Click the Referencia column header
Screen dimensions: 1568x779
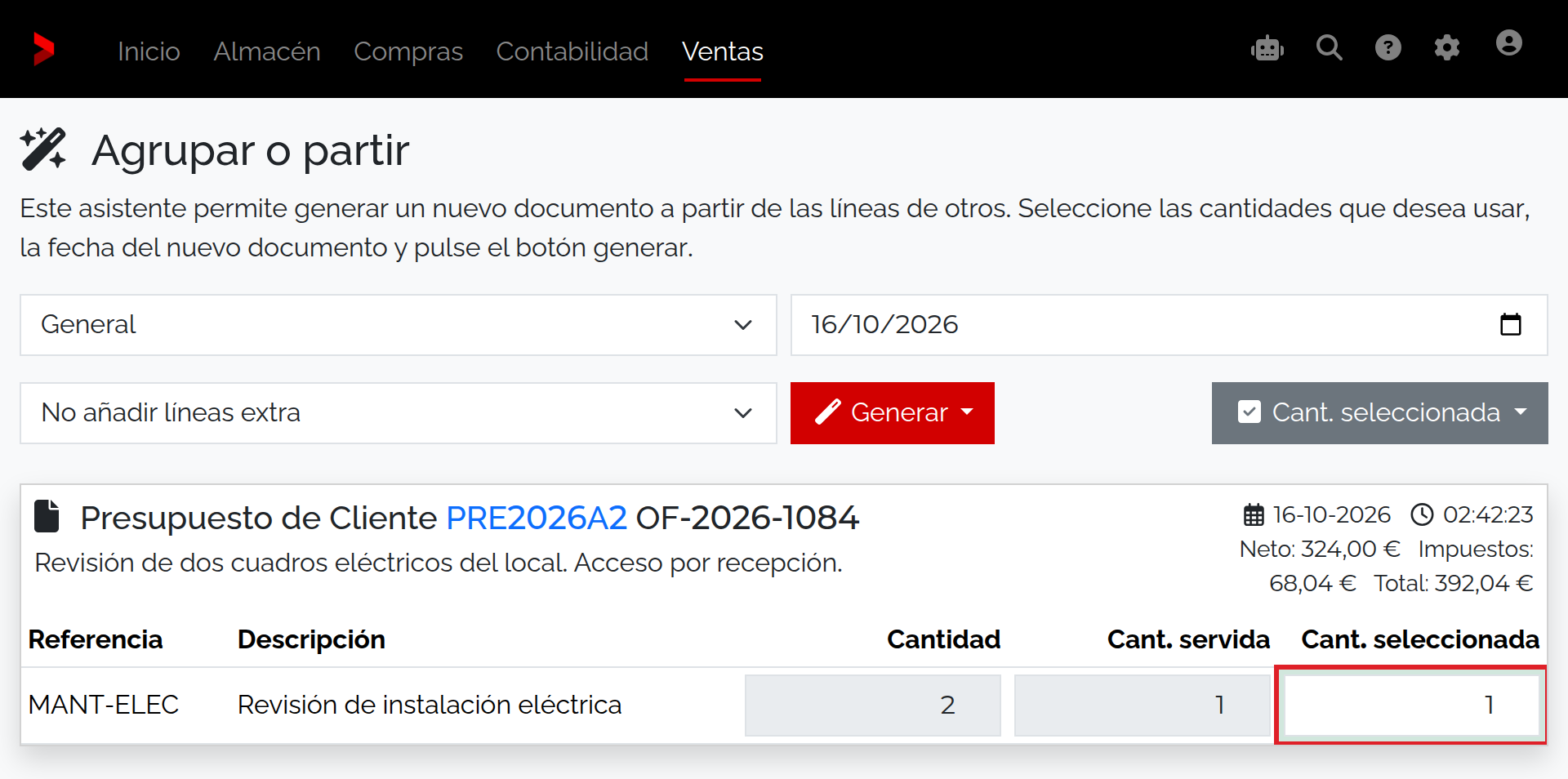96,639
